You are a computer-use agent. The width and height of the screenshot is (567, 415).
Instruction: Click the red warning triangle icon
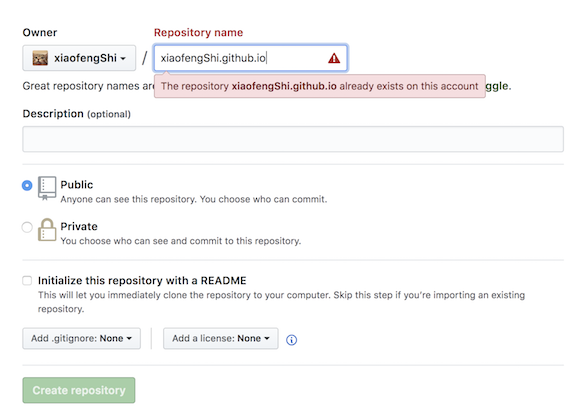(334, 58)
